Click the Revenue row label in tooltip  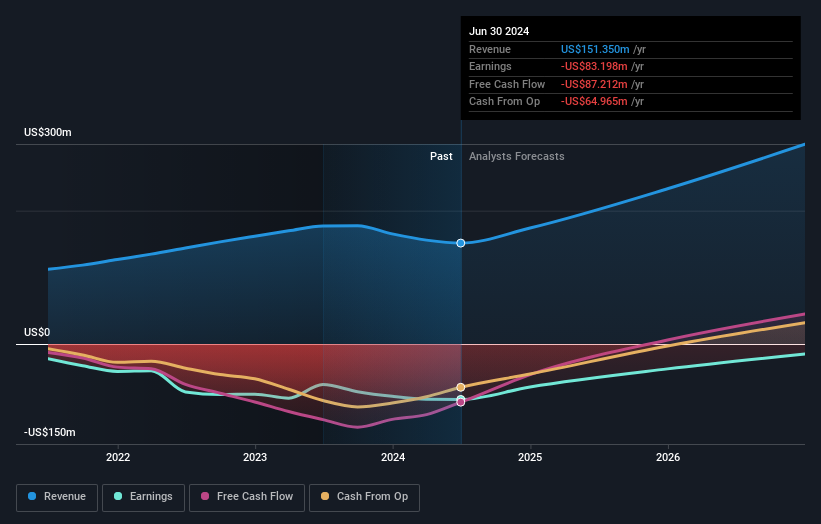[x=490, y=49]
